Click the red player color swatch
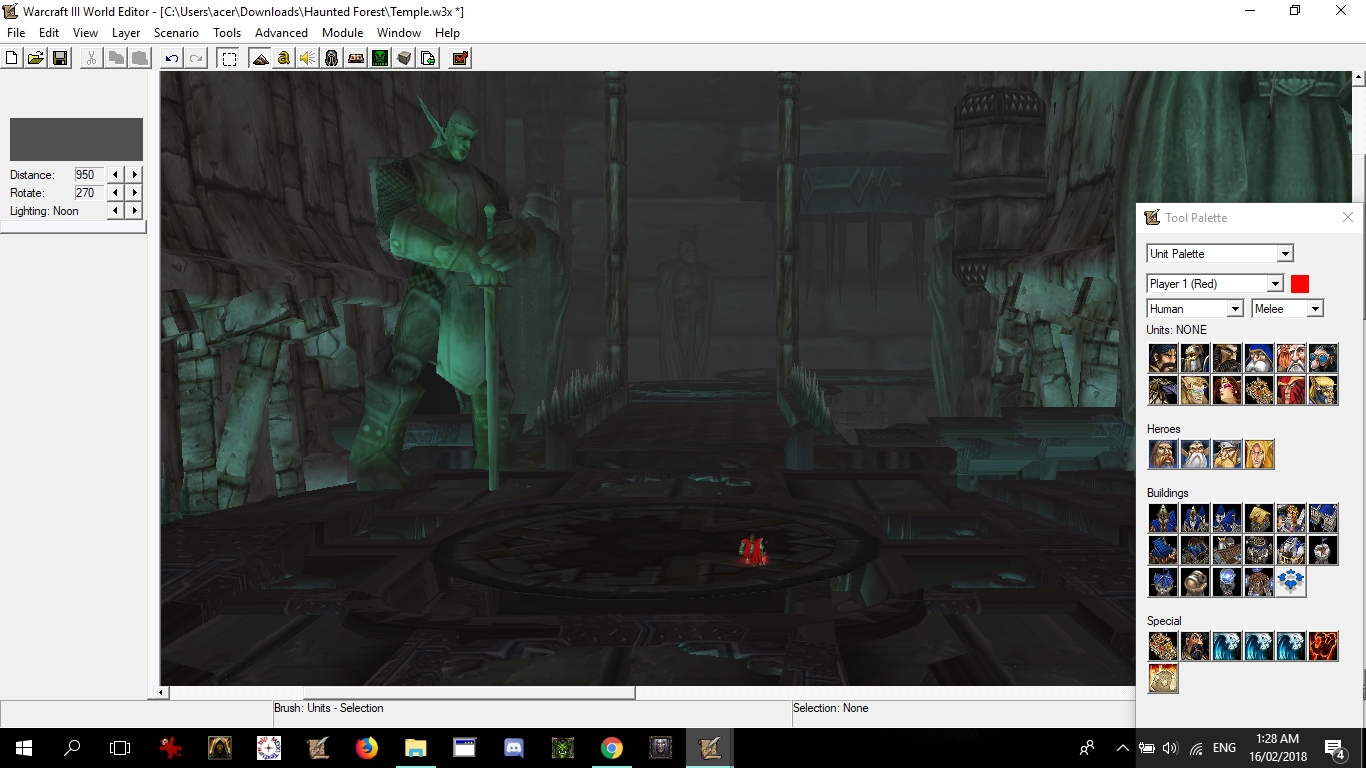The height and width of the screenshot is (768, 1366). pyautogui.click(x=1300, y=284)
